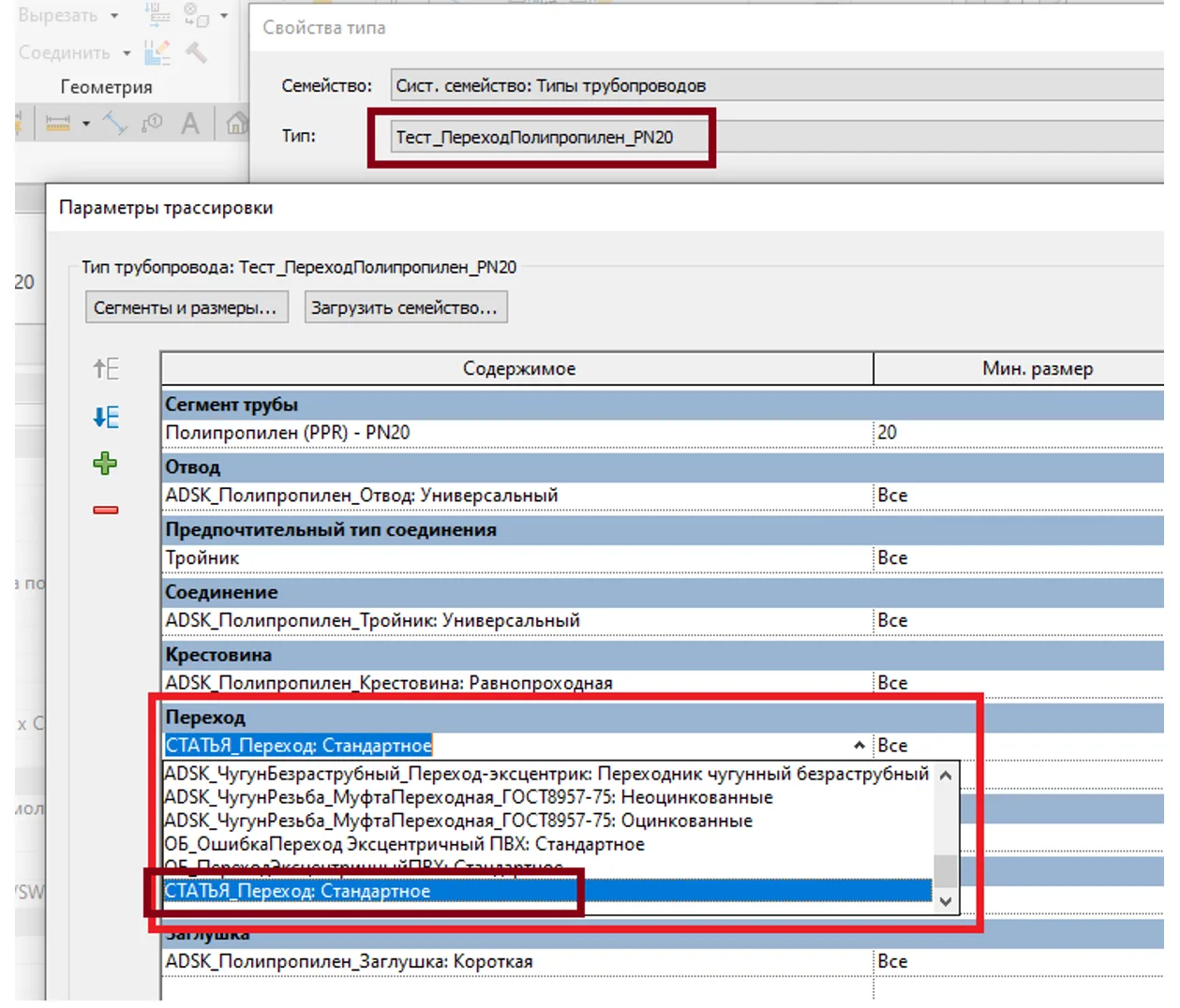This screenshot has width=1180, height=1008.
Task: Click the demolish hammer icon
Action: (196, 52)
